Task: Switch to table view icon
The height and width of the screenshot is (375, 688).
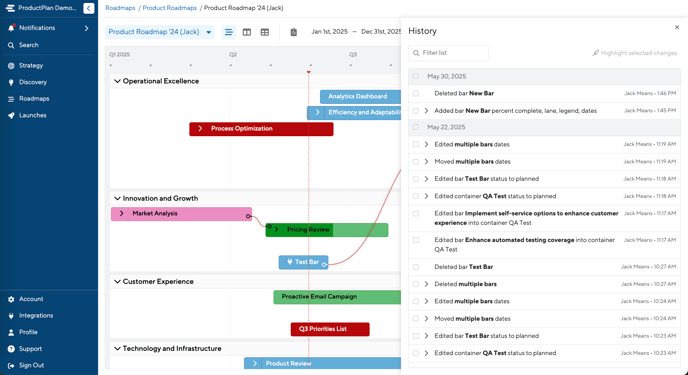Action: click(265, 32)
